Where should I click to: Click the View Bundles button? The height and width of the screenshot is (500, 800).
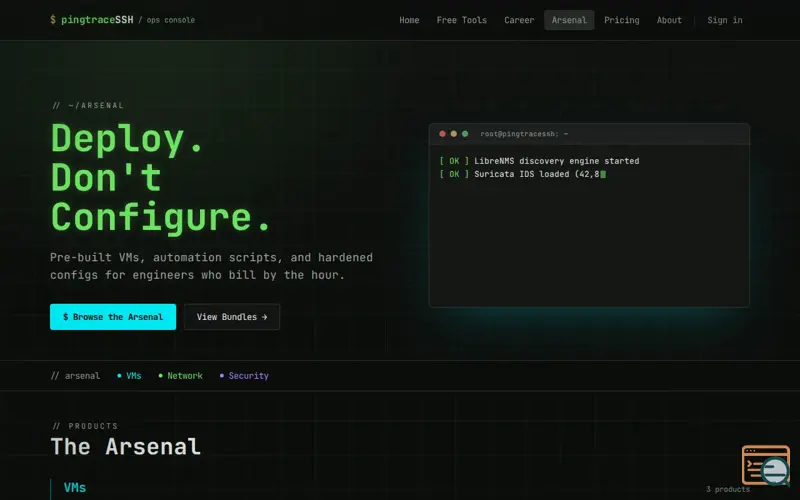click(x=232, y=317)
